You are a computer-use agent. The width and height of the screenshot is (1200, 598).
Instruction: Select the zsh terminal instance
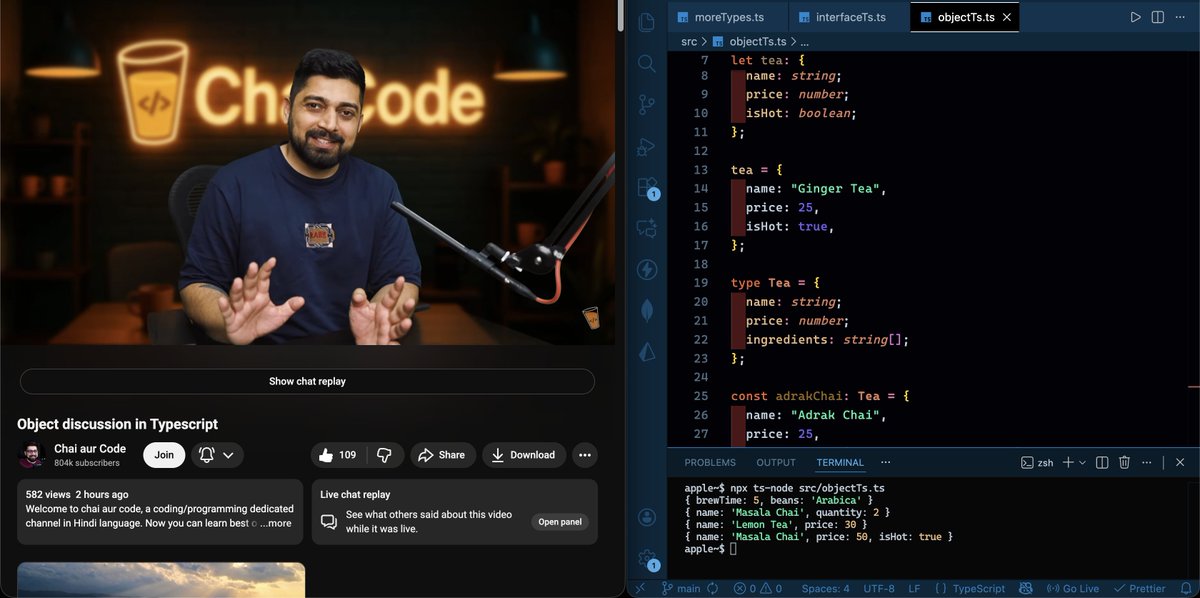[1037, 462]
